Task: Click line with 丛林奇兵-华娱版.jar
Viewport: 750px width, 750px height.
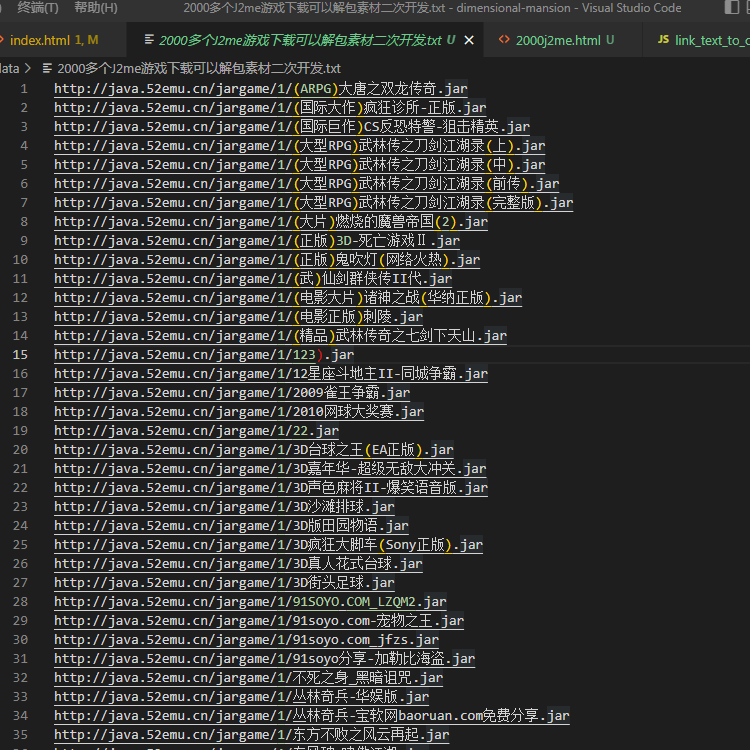Action: click(x=242, y=697)
